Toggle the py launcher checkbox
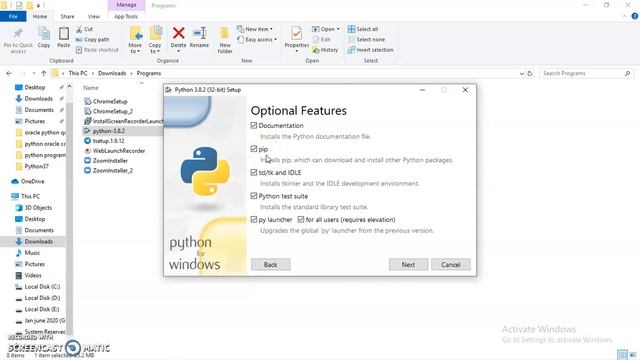 tap(254, 220)
